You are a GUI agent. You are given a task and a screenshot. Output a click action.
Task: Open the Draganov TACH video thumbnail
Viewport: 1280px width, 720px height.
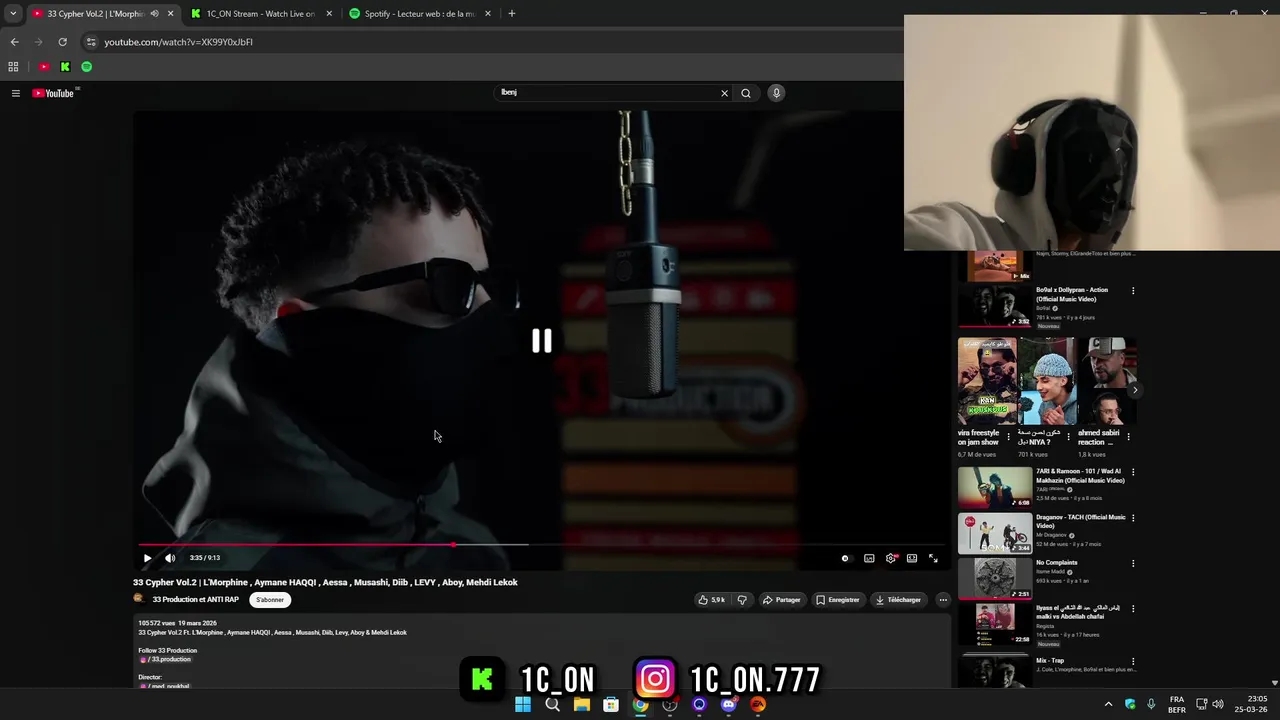point(995,534)
